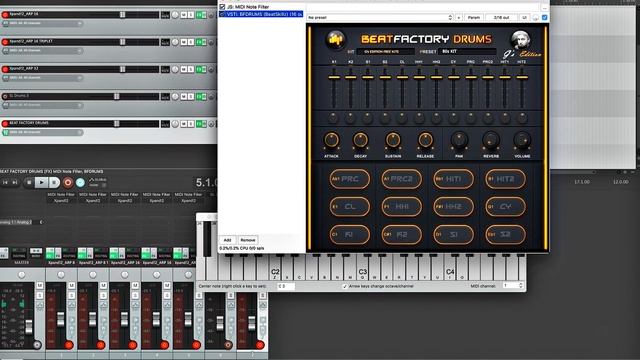Trigger the CL drum pad
Viewport: 640px width, 360px height.
pyautogui.click(x=349, y=207)
